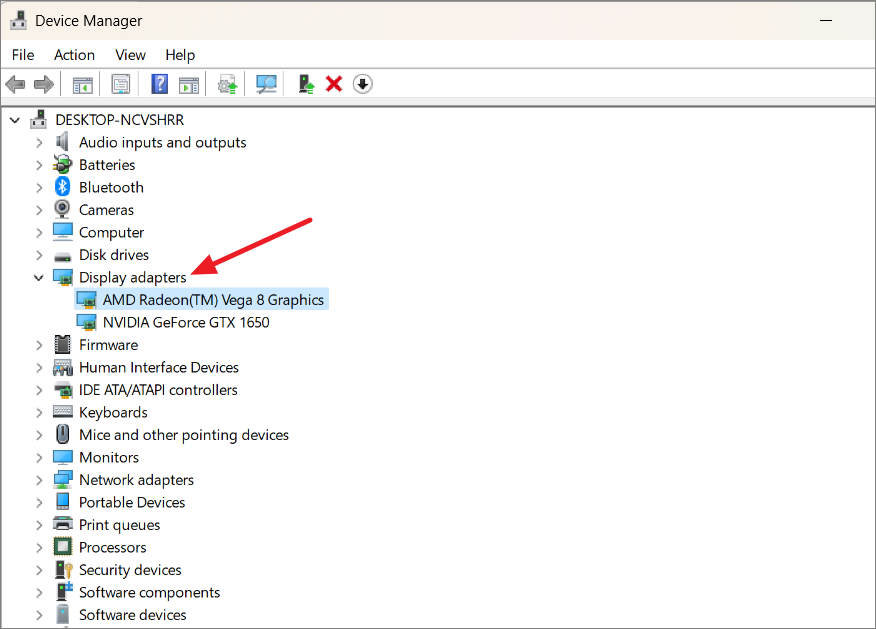Image resolution: width=876 pixels, height=629 pixels.
Task: Click the Forward arrow toolbar icon
Action: [x=44, y=85]
